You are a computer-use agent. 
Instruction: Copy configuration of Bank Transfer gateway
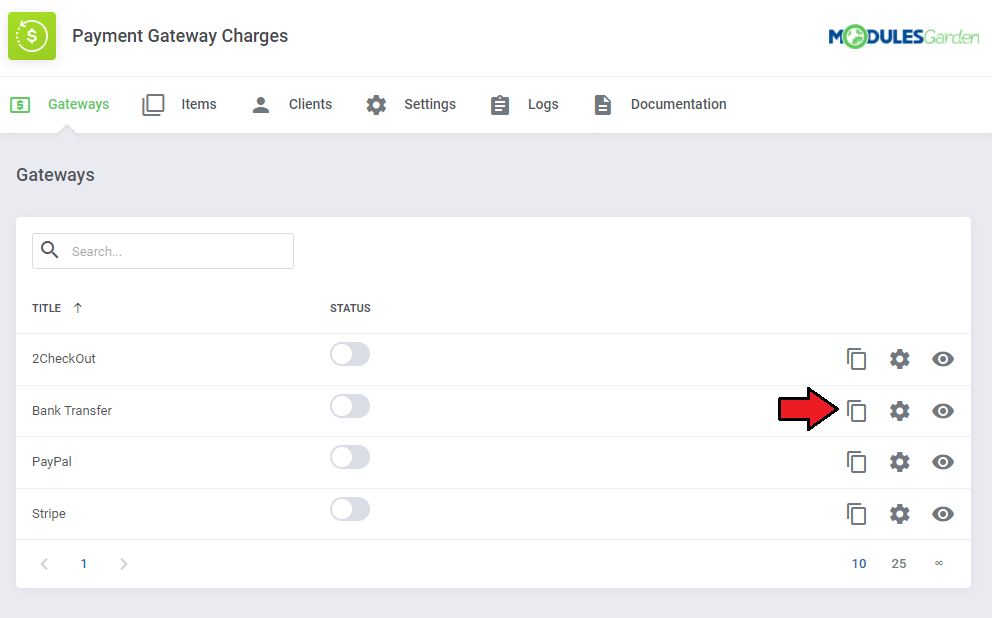coord(857,411)
